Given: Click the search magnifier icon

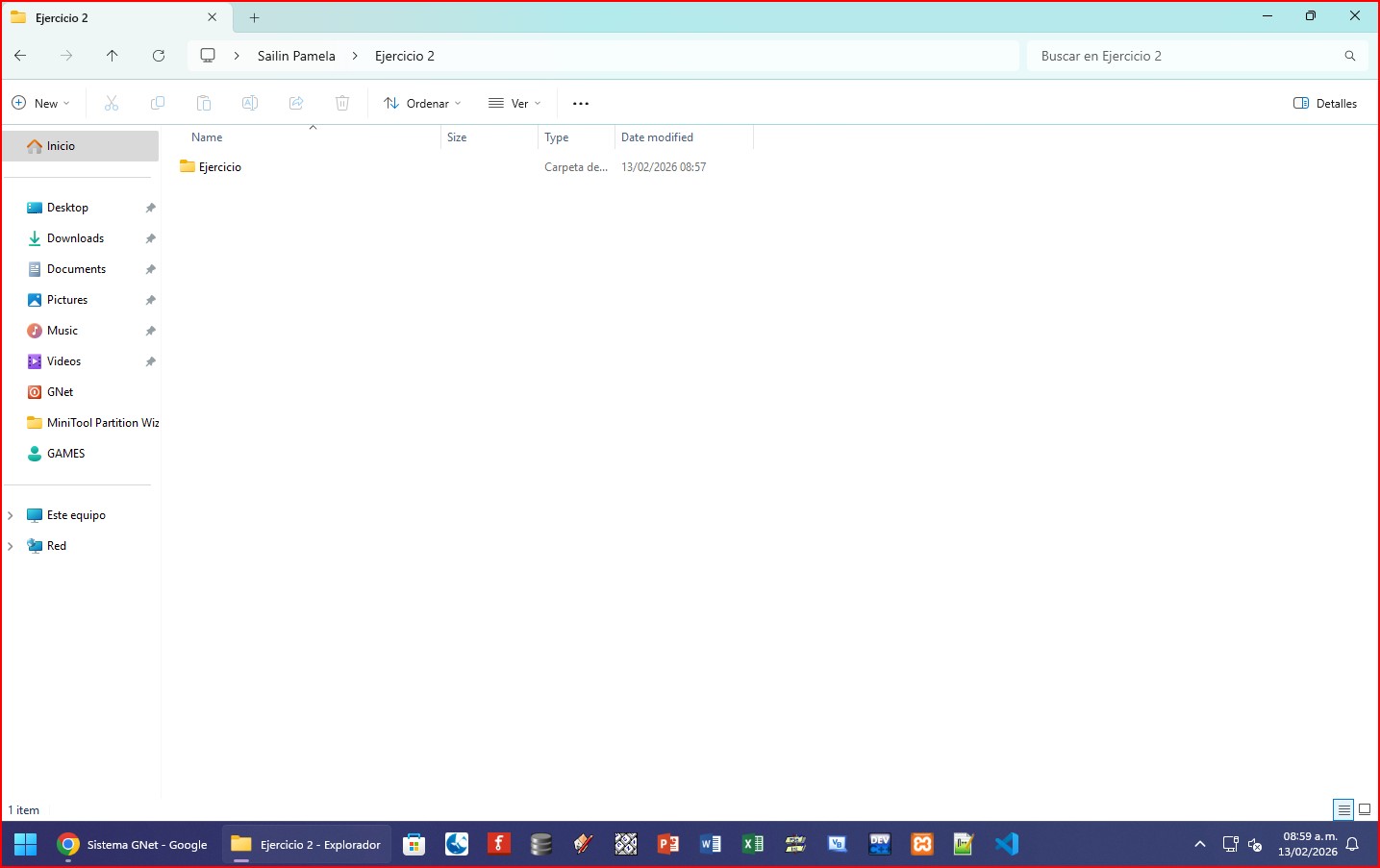Looking at the screenshot, I should (1349, 56).
